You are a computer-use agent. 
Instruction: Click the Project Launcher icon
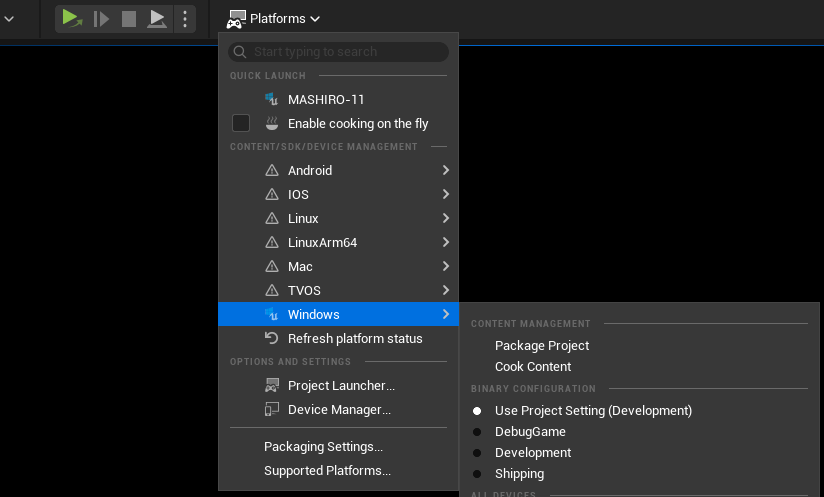pyautogui.click(x=272, y=385)
